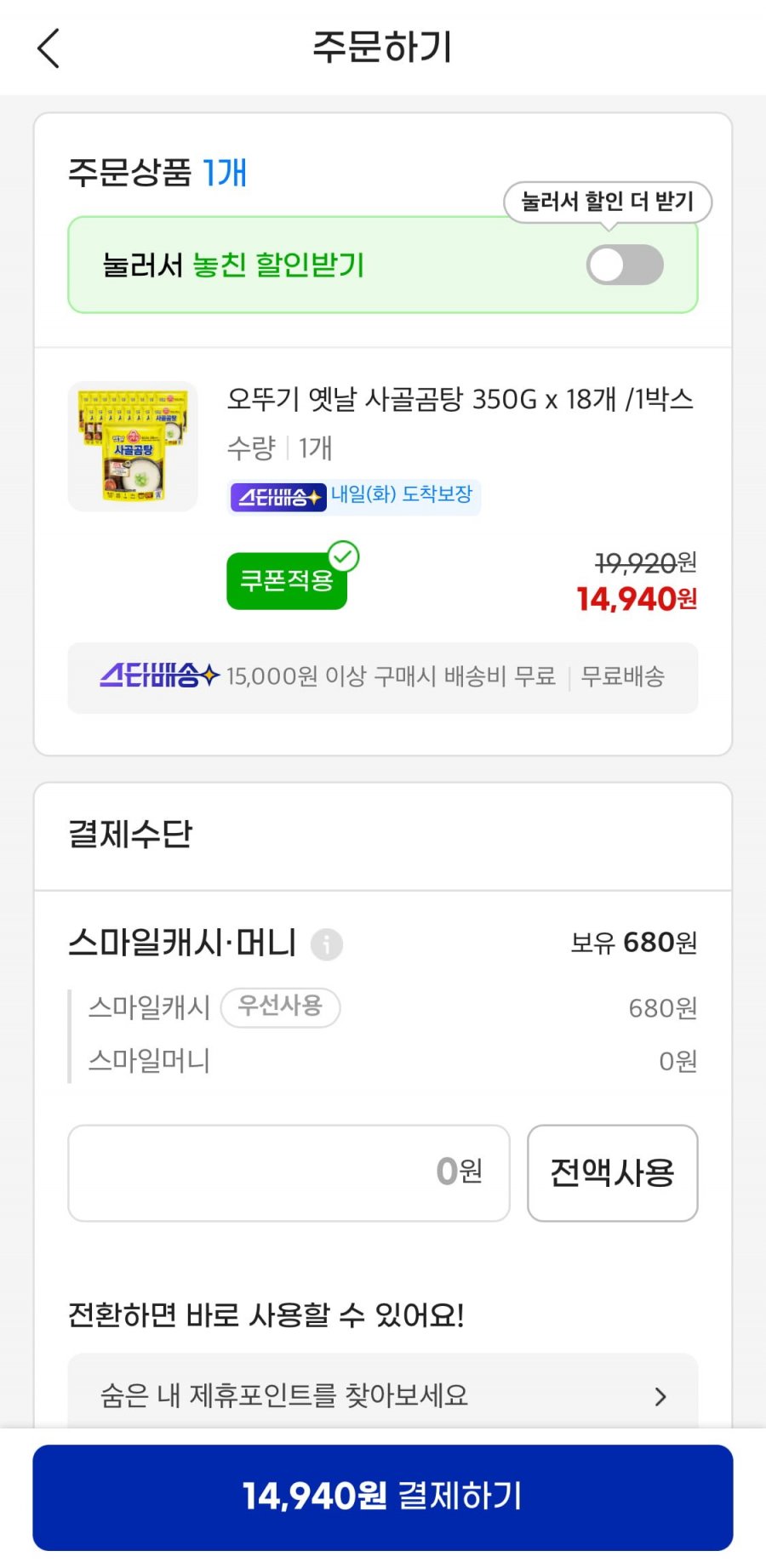Tap the 결제수단 section header
This screenshot has height=1568, width=766.
click(x=130, y=834)
